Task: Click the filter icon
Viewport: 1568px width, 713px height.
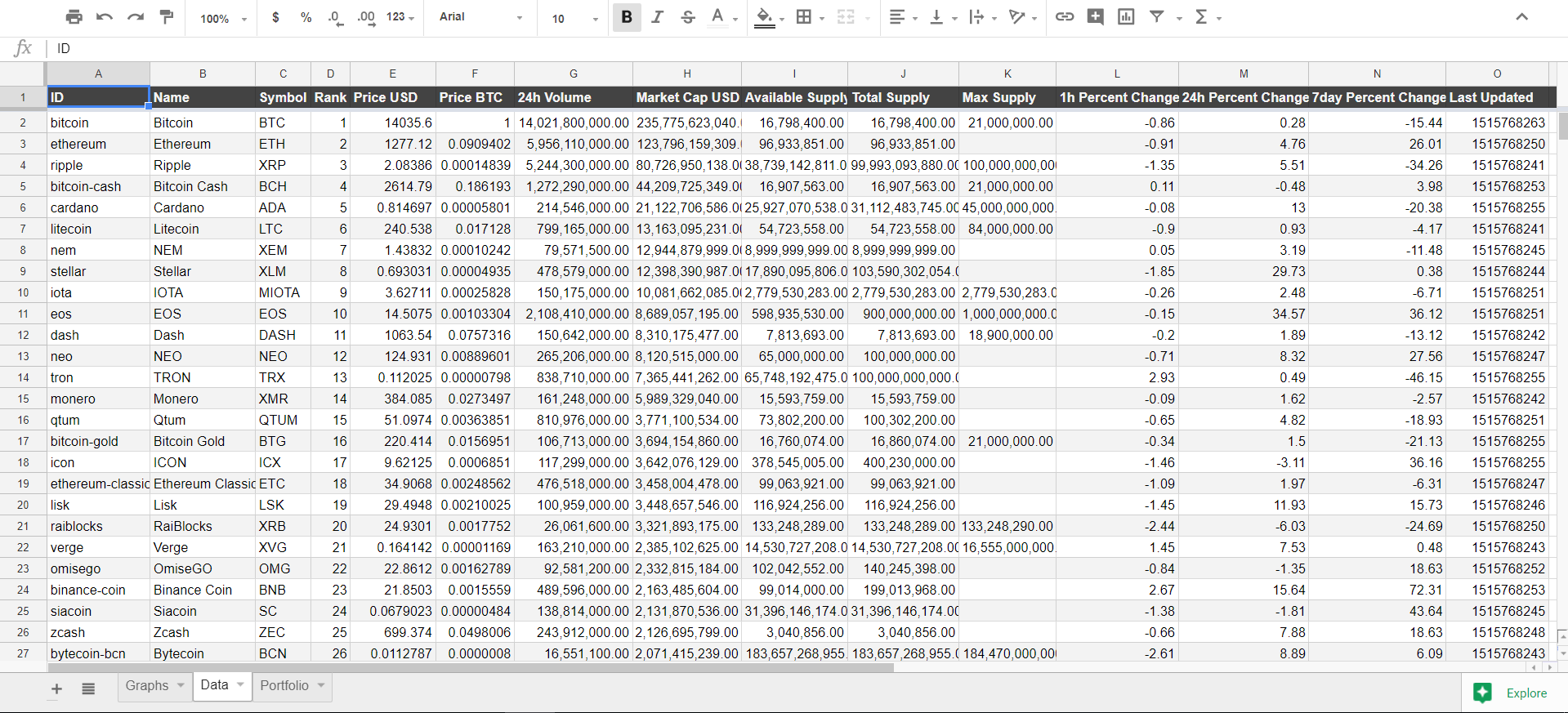Action: coord(1157,17)
